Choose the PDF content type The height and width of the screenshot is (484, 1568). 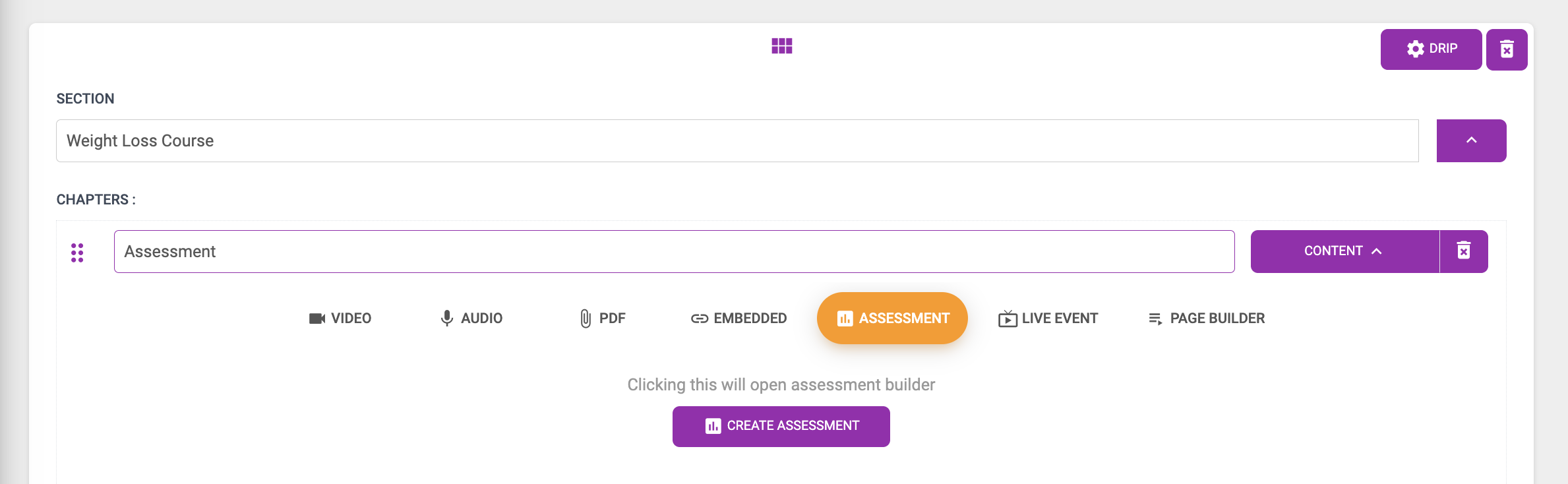(603, 318)
